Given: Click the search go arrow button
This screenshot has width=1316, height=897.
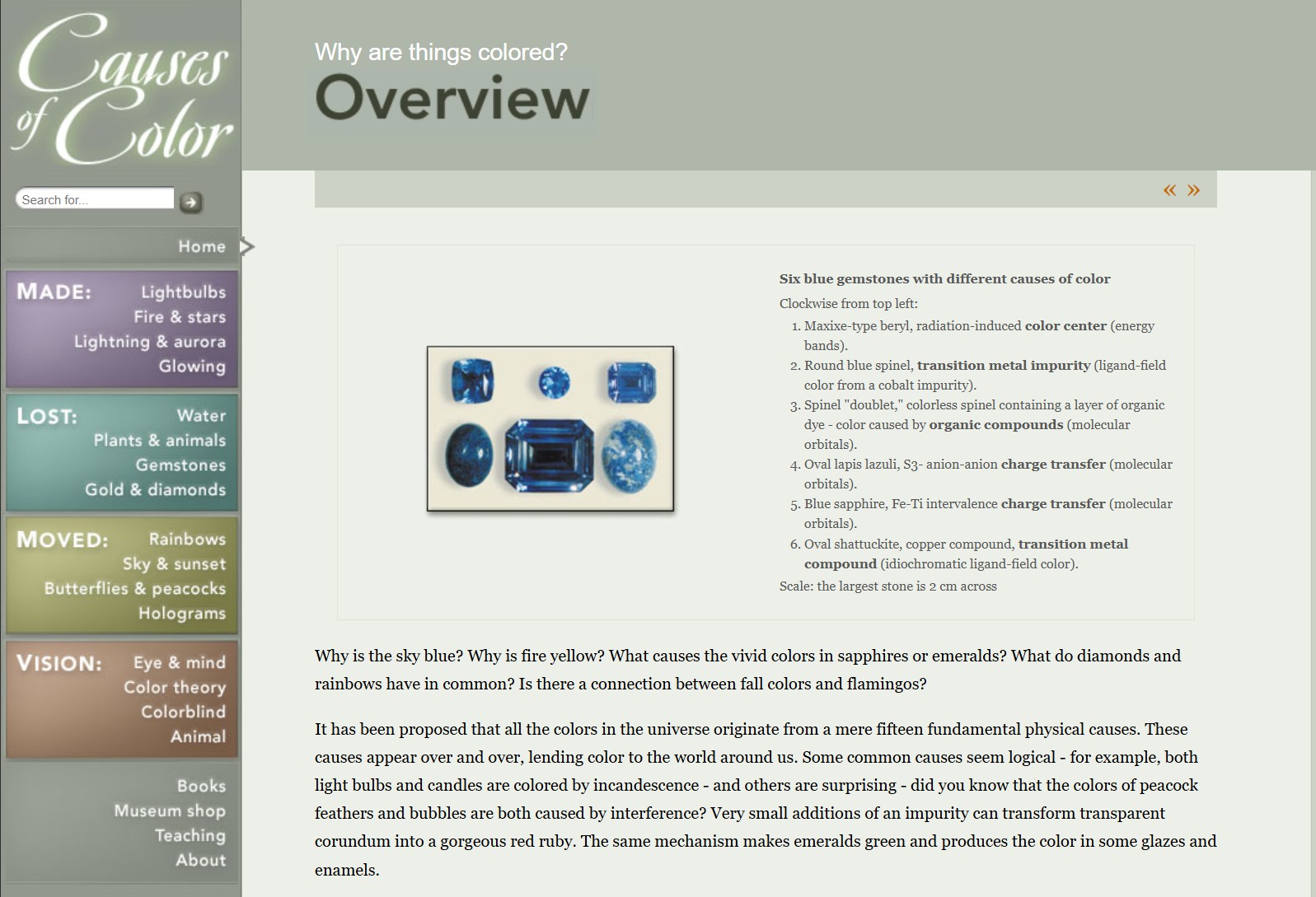Looking at the screenshot, I should [x=191, y=202].
